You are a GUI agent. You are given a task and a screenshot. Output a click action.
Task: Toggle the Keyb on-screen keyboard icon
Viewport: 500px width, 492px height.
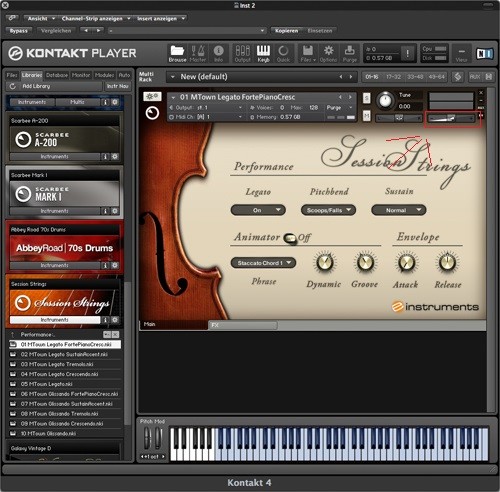263,53
